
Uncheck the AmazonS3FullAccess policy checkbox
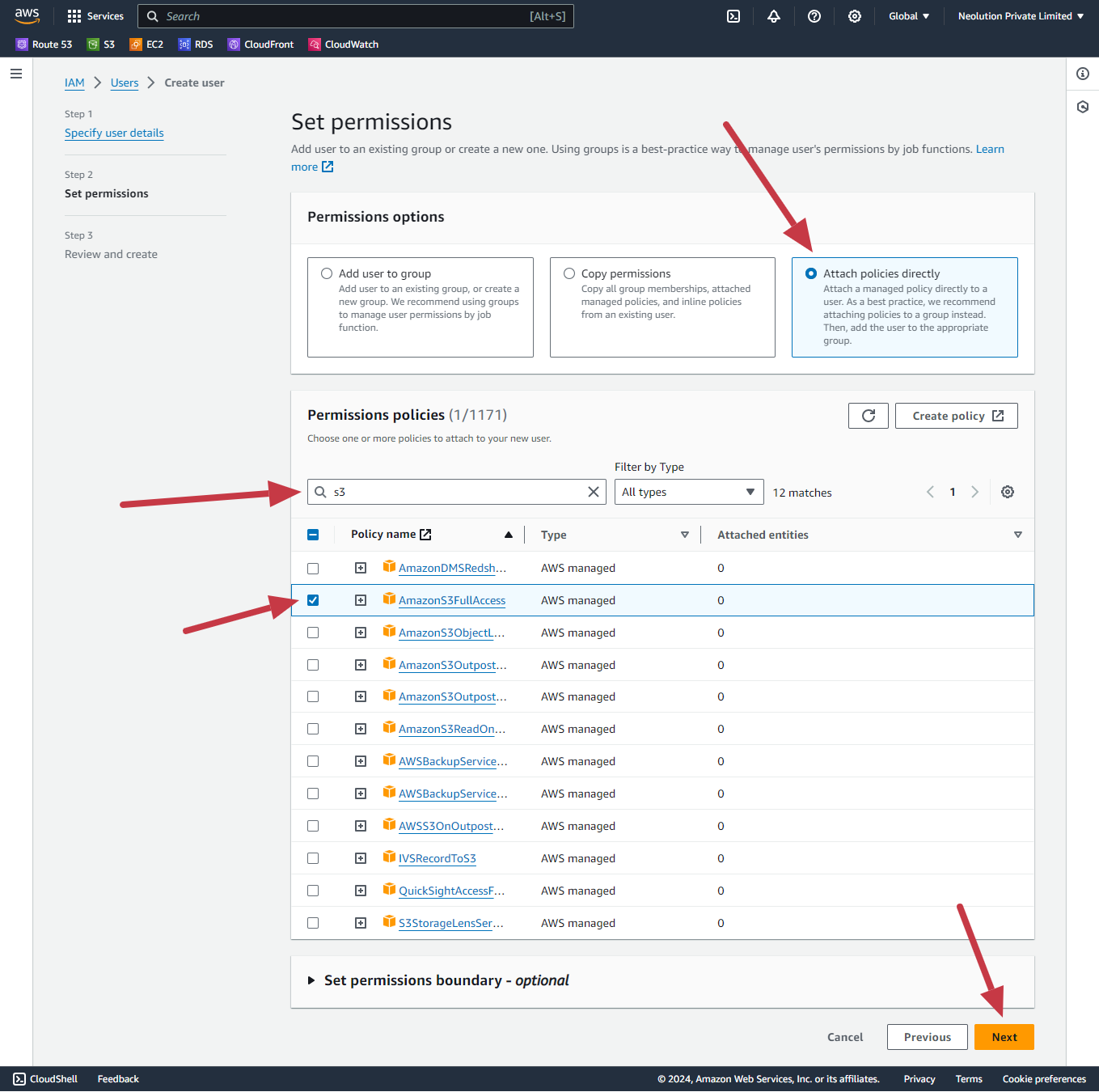tap(313, 600)
